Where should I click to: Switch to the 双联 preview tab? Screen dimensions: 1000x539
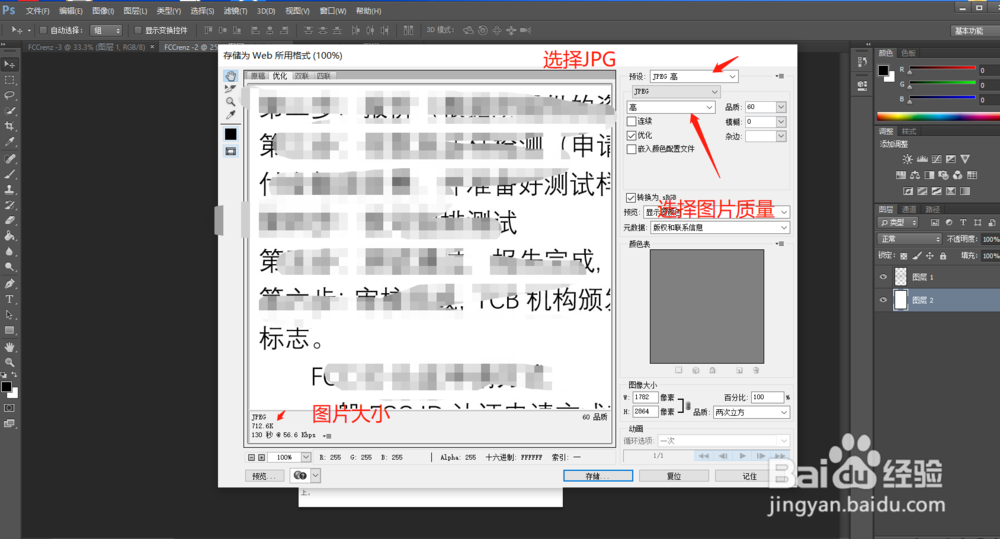point(302,76)
